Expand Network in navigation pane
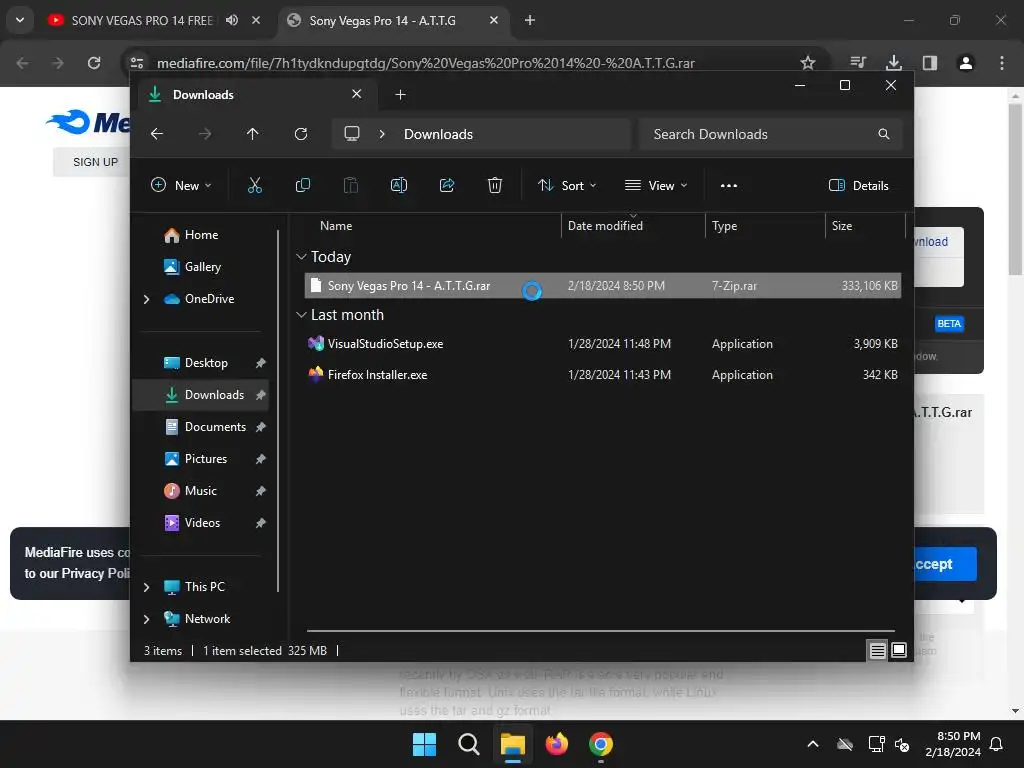 click(146, 619)
